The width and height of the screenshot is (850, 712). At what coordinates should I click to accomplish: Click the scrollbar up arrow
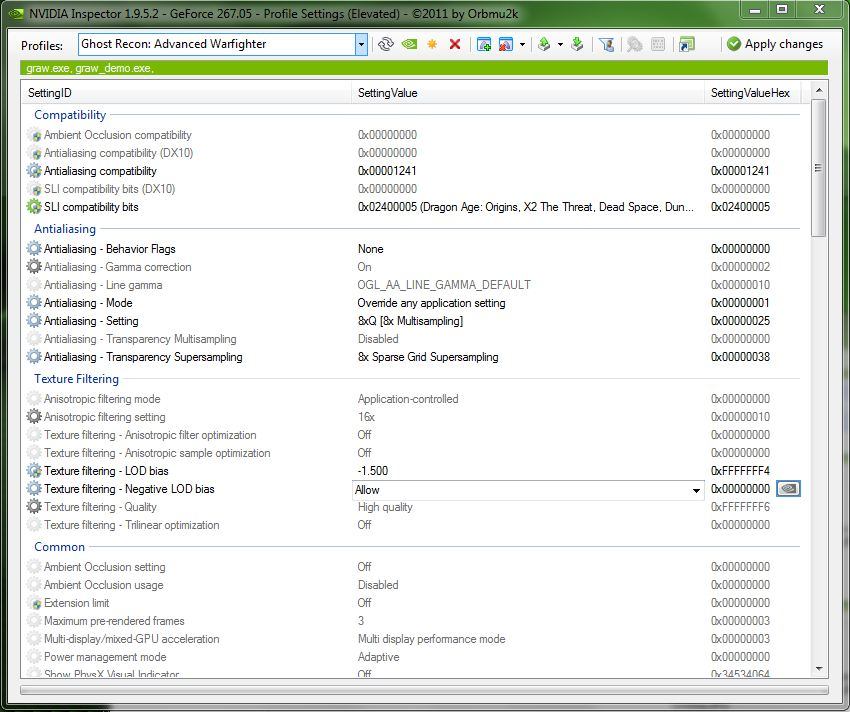click(x=819, y=90)
